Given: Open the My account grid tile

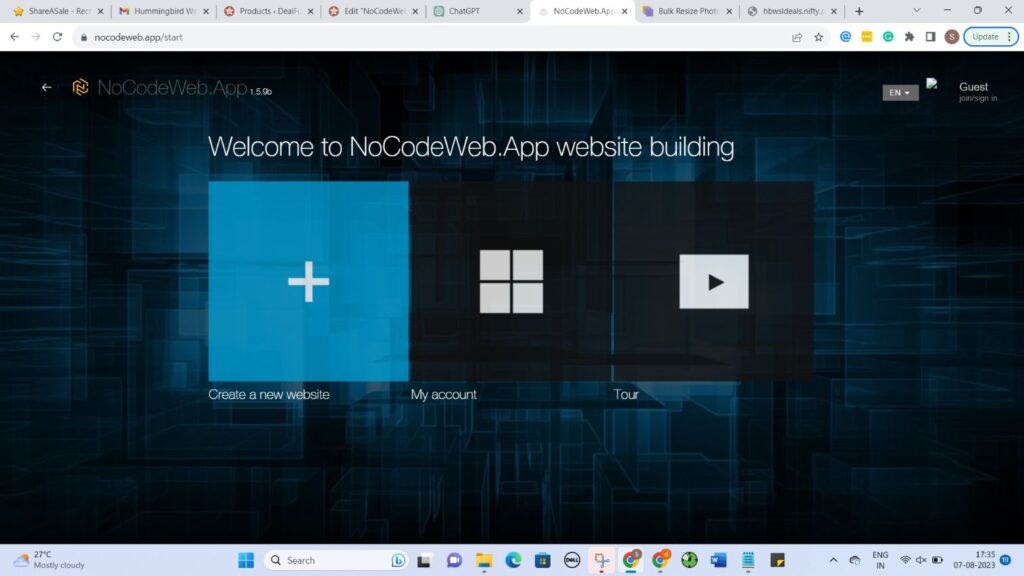Looking at the screenshot, I should (x=511, y=281).
